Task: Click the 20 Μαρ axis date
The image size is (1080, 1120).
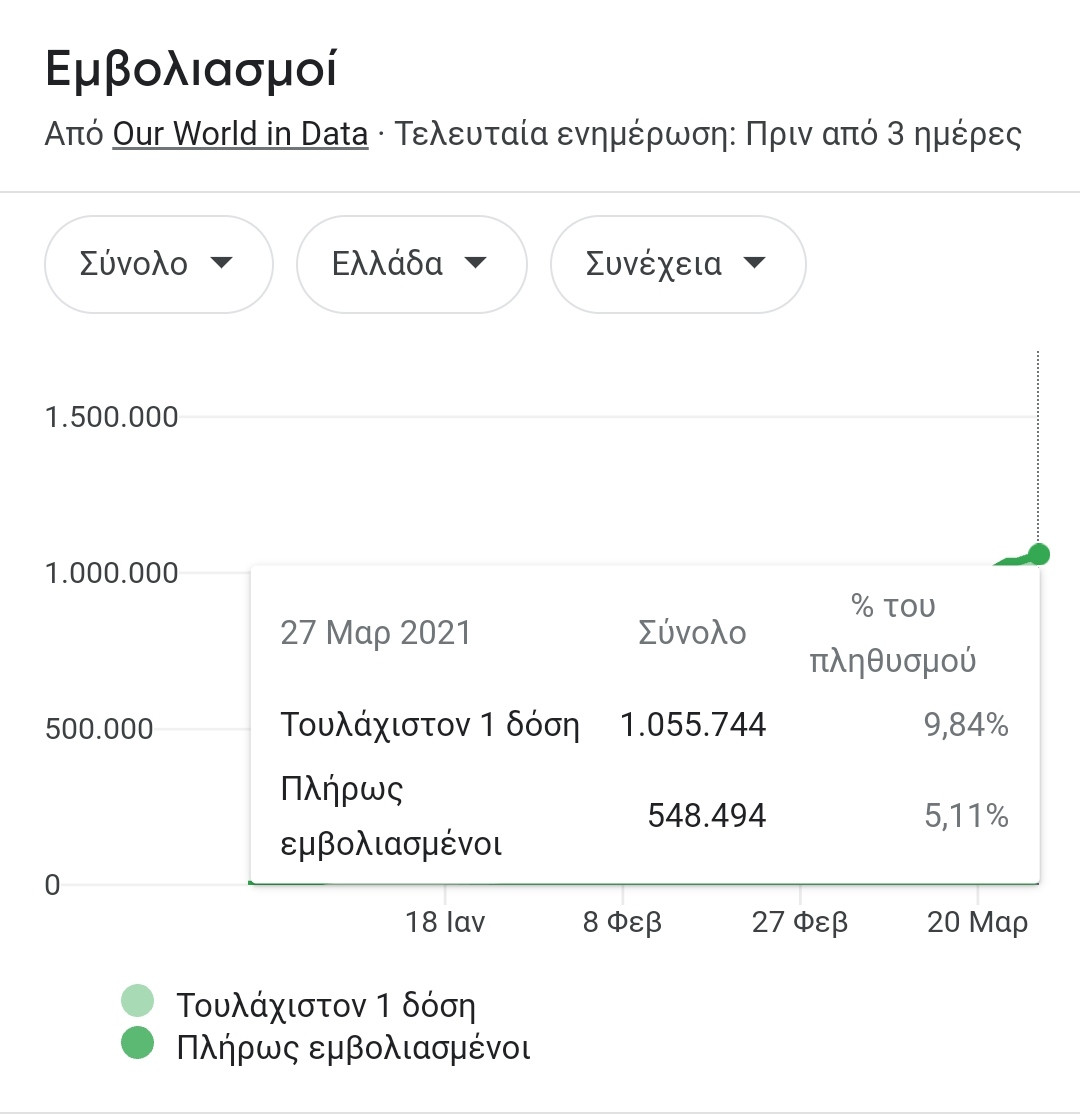Action: coord(977,921)
